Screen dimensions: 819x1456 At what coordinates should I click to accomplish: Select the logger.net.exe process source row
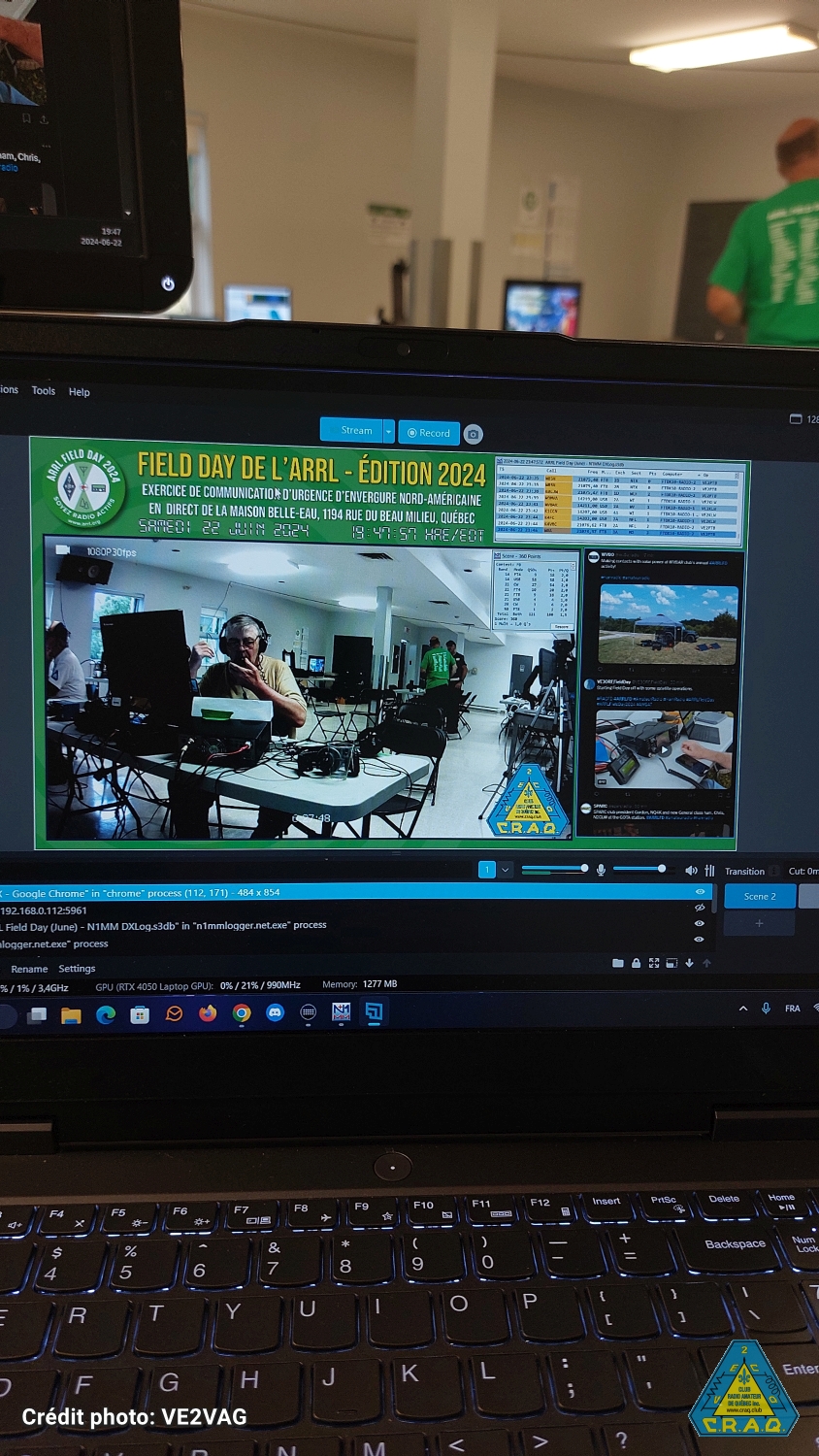click(x=356, y=943)
